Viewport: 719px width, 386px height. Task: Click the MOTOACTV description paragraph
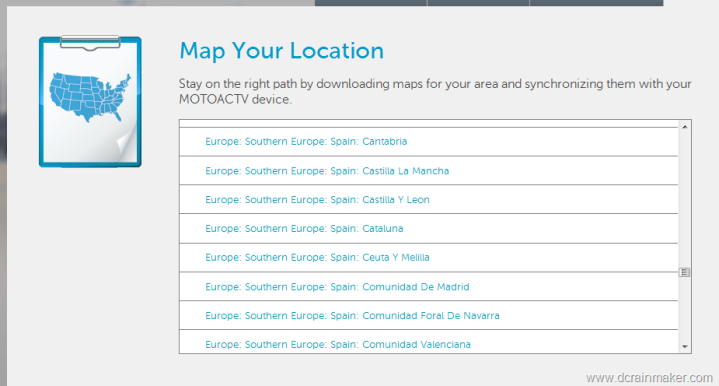click(435, 91)
